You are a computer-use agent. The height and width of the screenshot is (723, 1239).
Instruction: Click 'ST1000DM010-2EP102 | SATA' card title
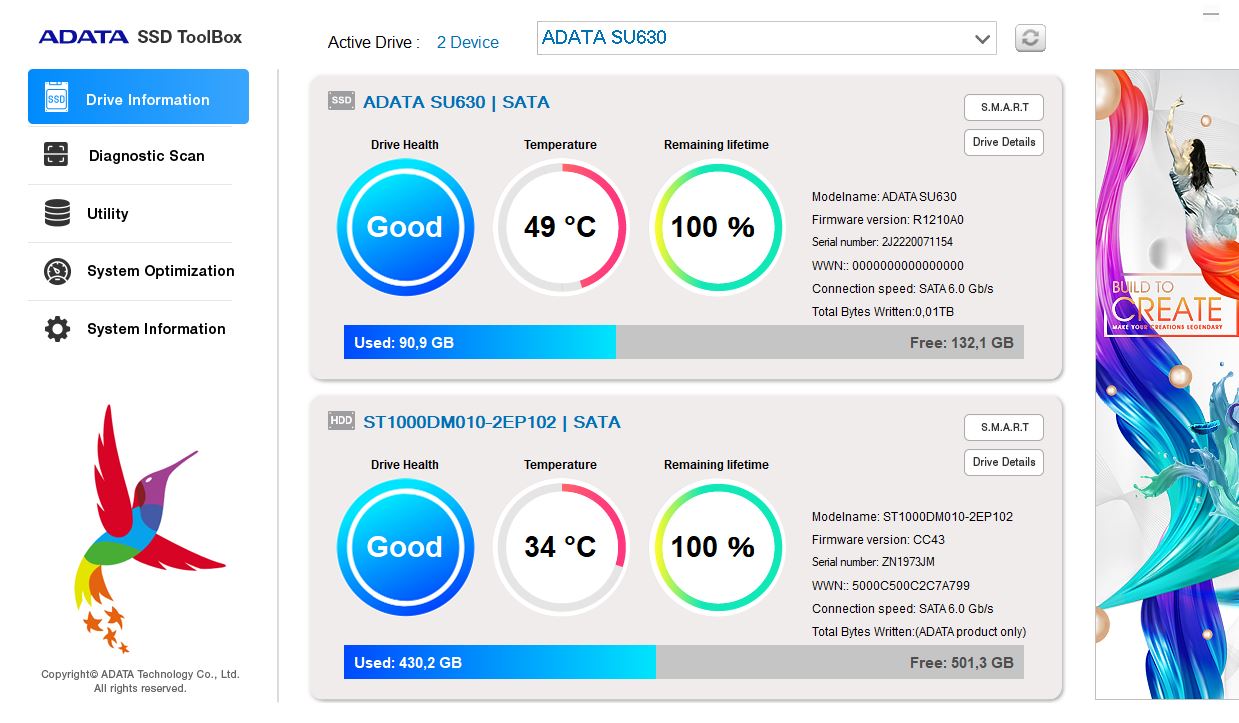click(x=492, y=422)
